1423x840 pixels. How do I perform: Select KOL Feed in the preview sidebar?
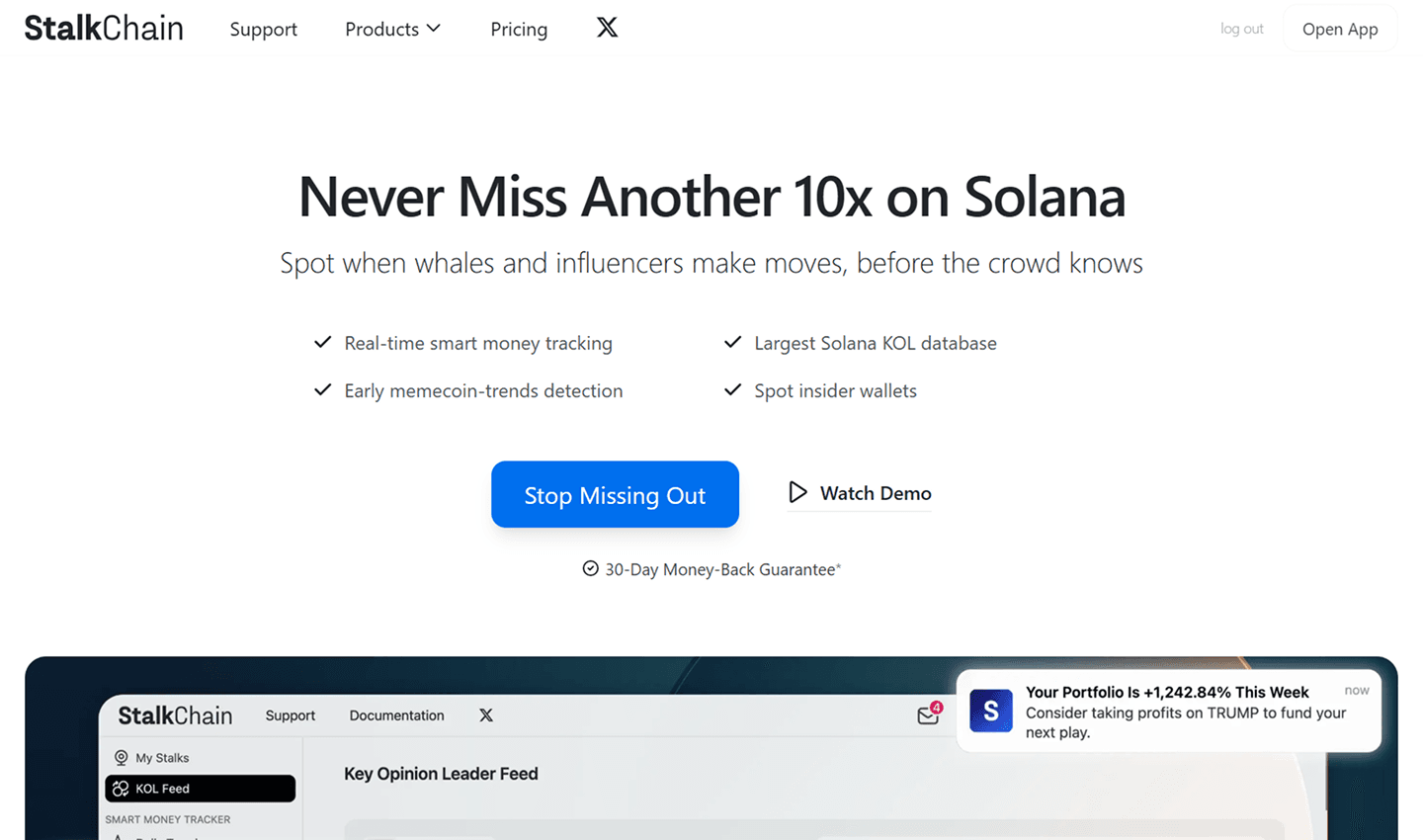click(x=200, y=789)
